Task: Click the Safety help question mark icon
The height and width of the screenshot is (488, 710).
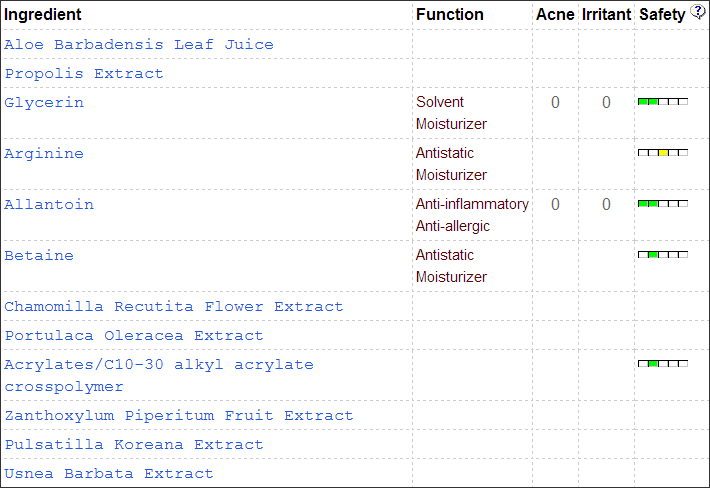Action: [698, 13]
